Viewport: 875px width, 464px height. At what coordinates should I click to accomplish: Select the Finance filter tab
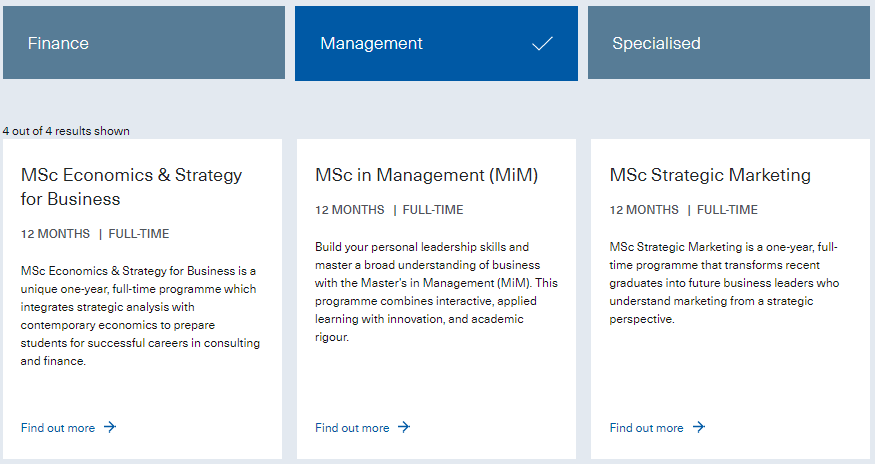pyautogui.click(x=144, y=43)
